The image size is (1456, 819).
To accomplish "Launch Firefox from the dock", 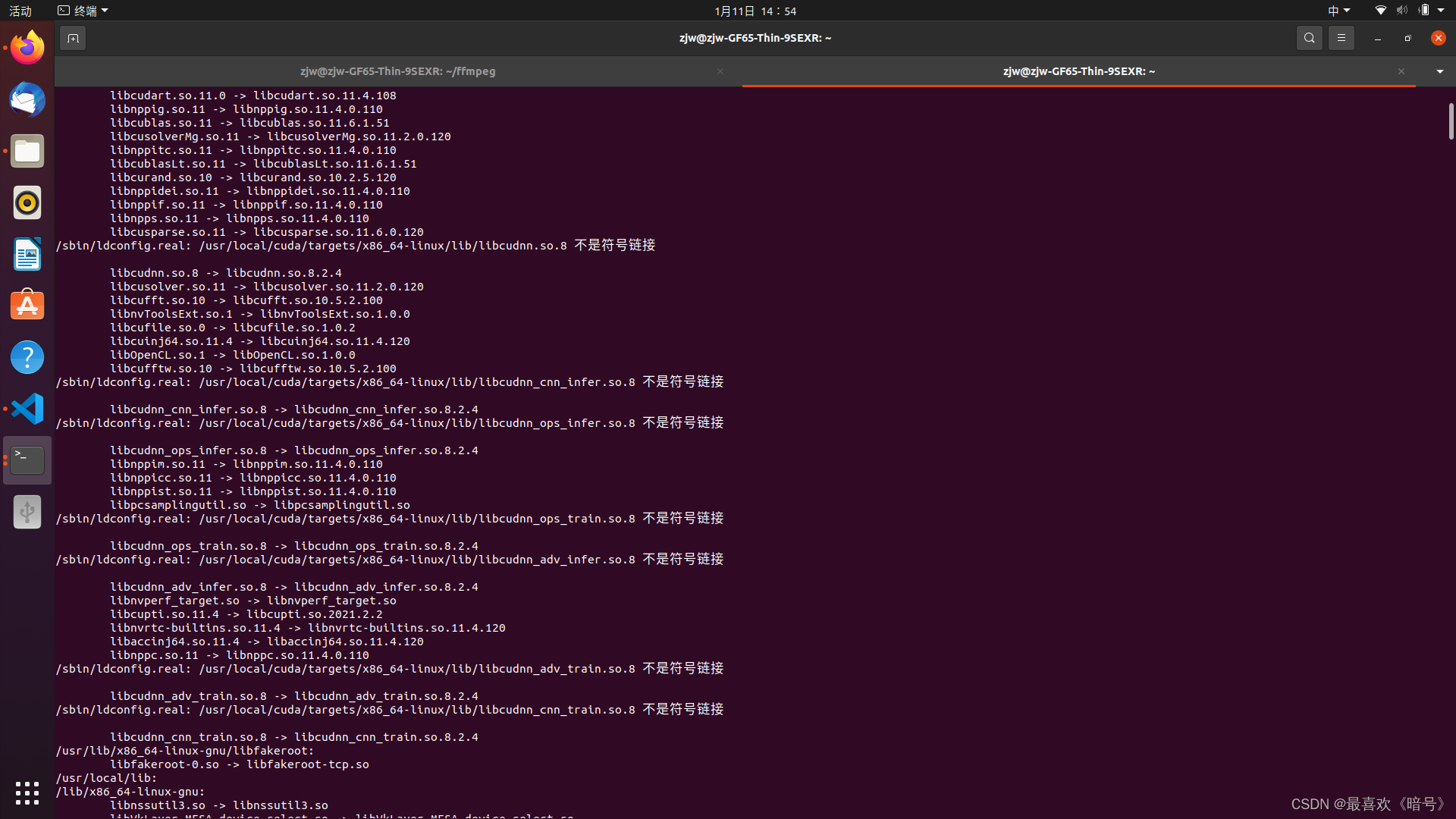I will [27, 49].
